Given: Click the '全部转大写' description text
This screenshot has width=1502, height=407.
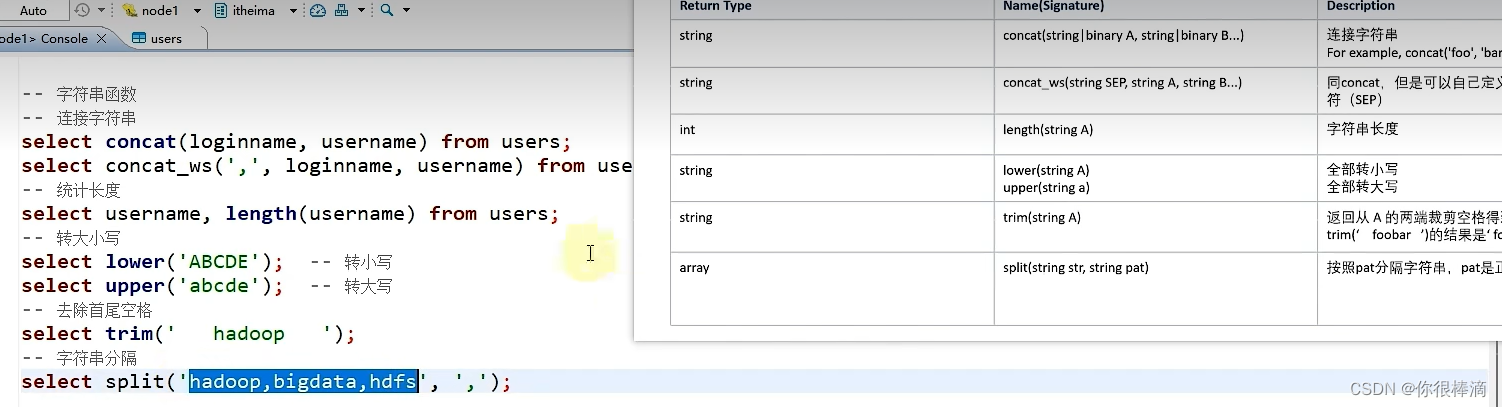Looking at the screenshot, I should coord(1362,187).
